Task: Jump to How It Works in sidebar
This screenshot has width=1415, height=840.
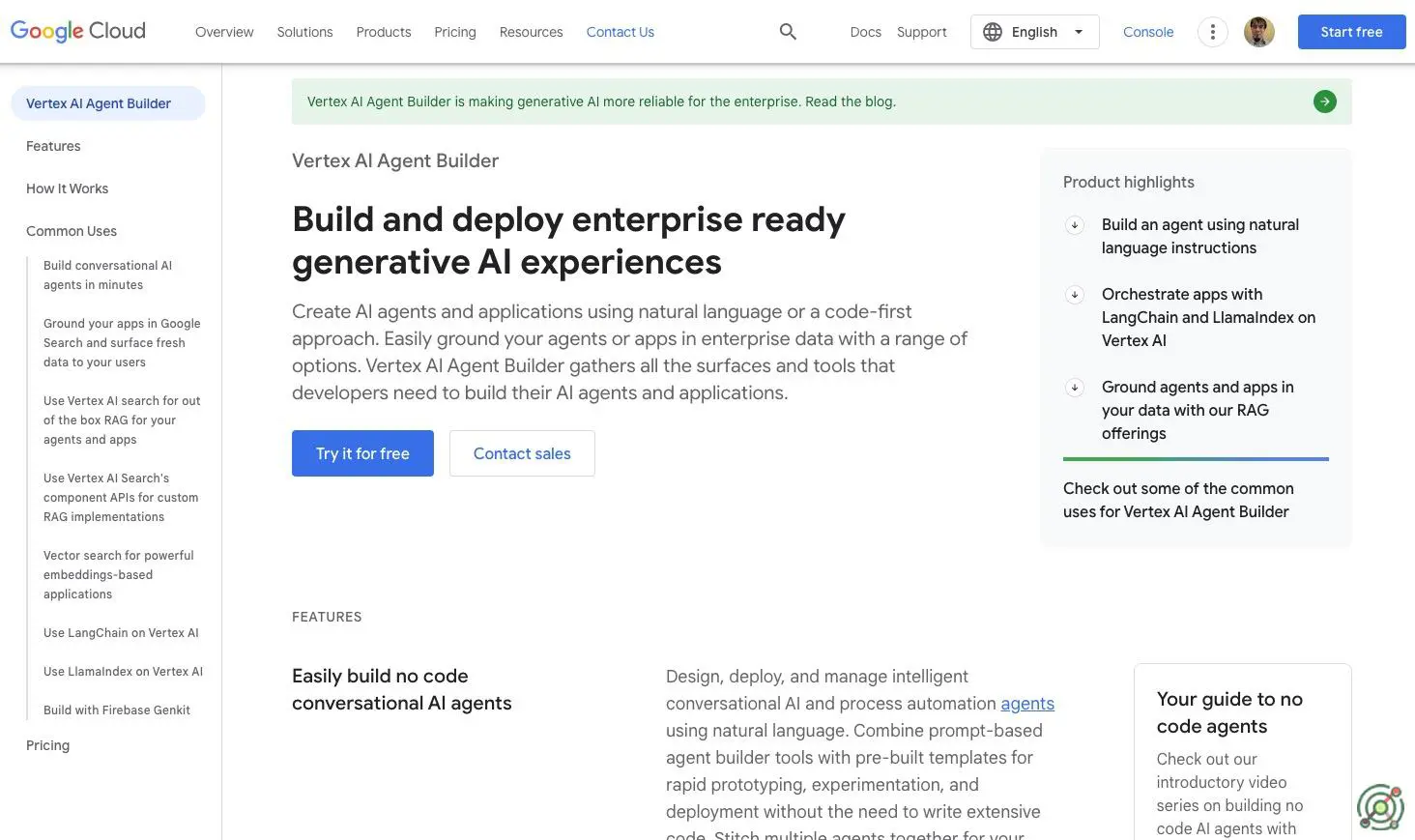Action: click(x=67, y=188)
